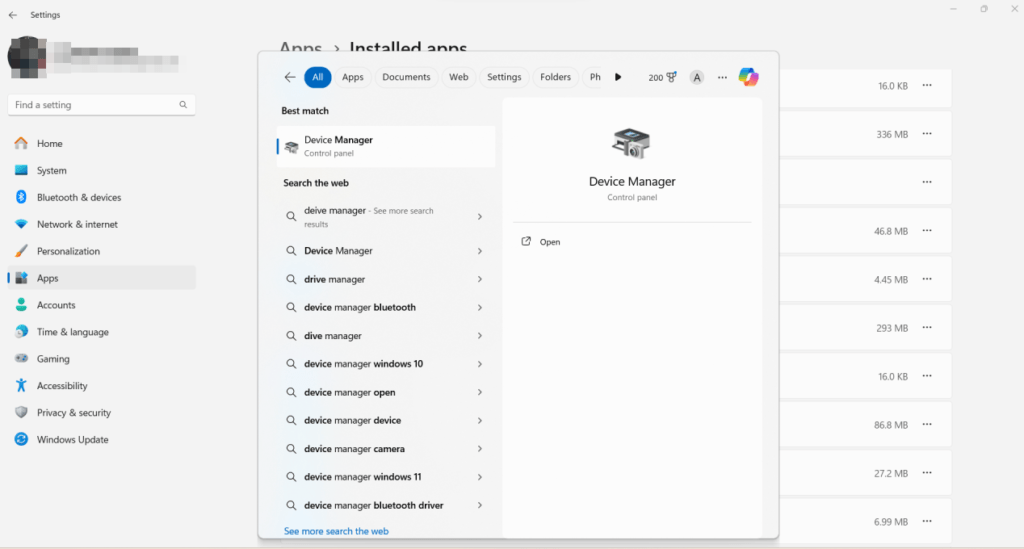
Task: Open three-dot menu for the 336 MB app
Action: (927, 134)
